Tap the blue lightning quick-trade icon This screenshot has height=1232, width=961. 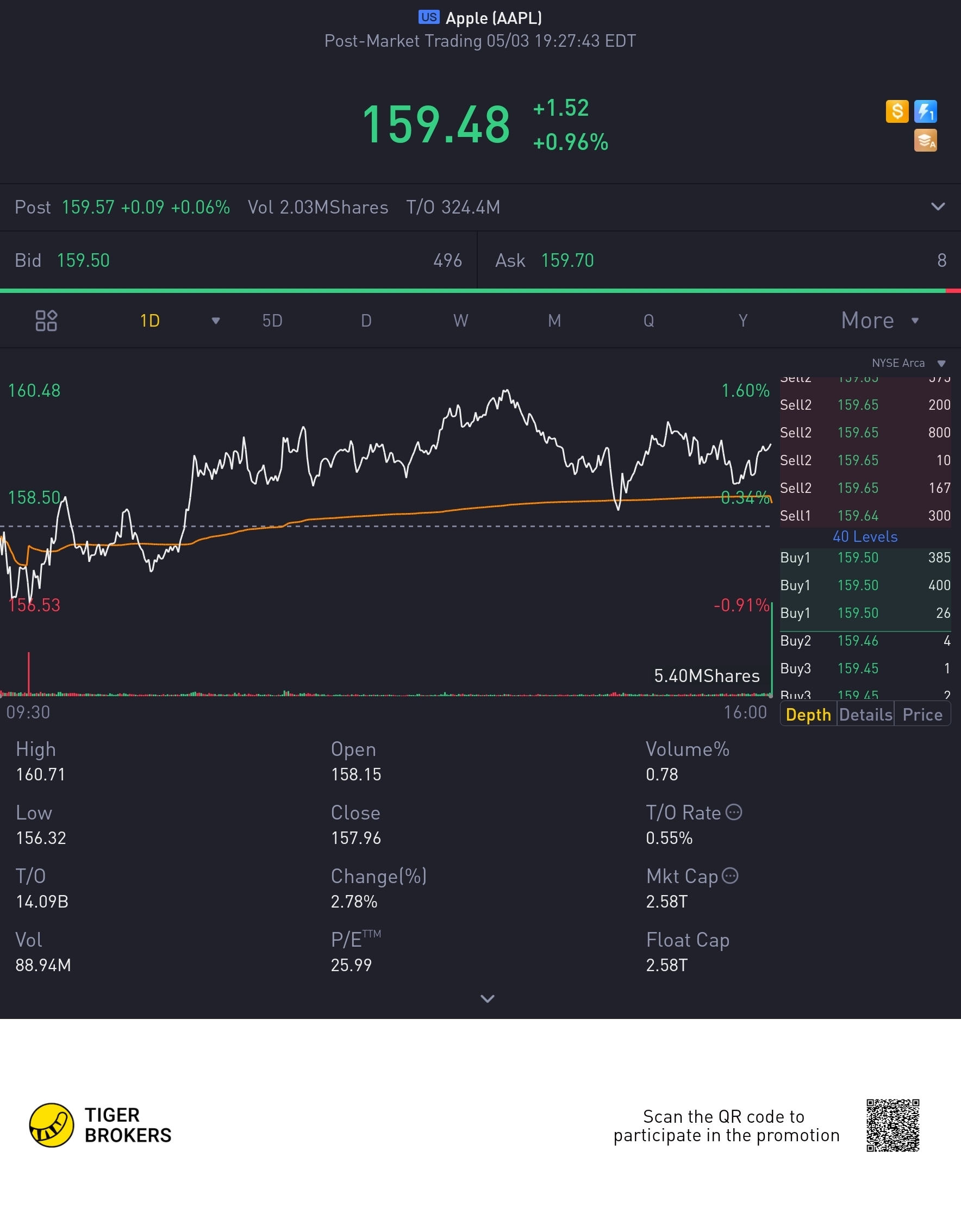(x=926, y=111)
